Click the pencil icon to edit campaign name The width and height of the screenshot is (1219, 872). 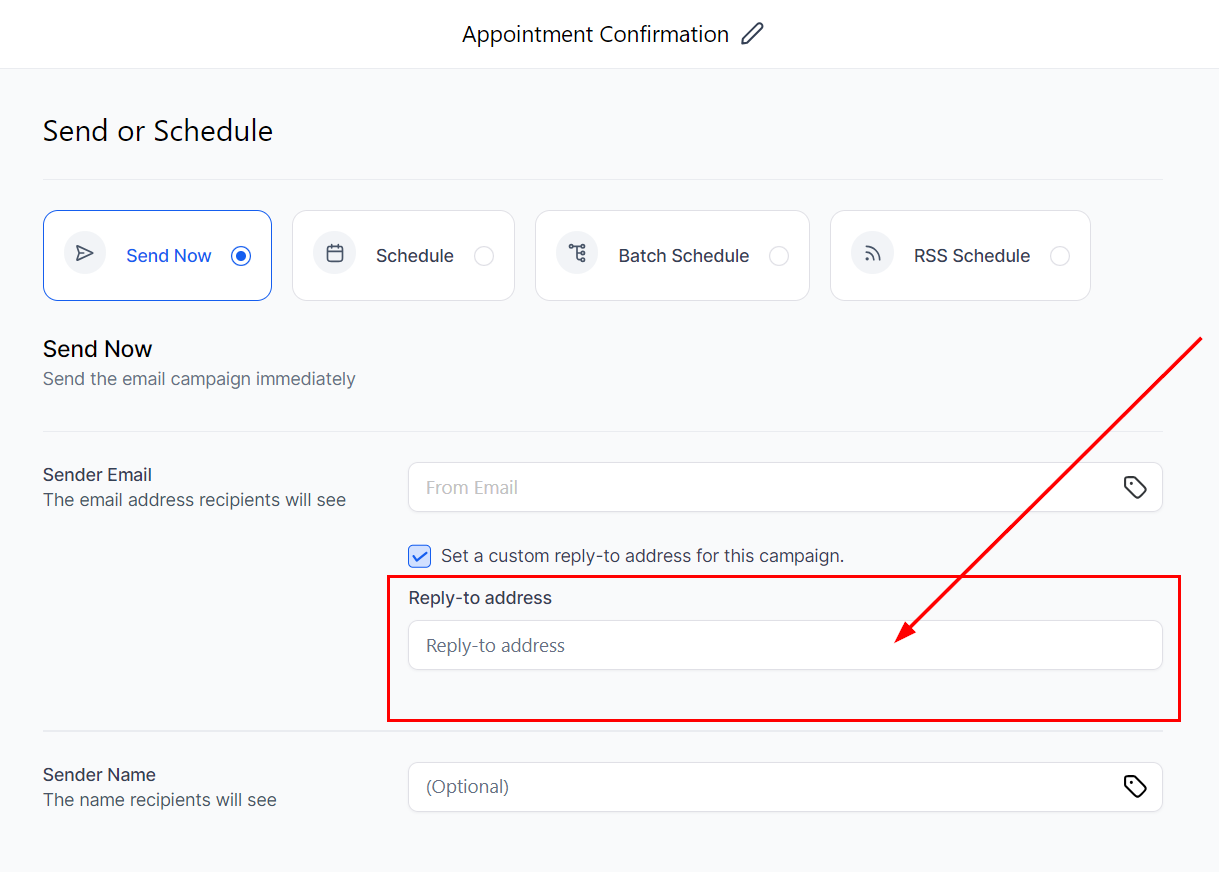(752, 34)
